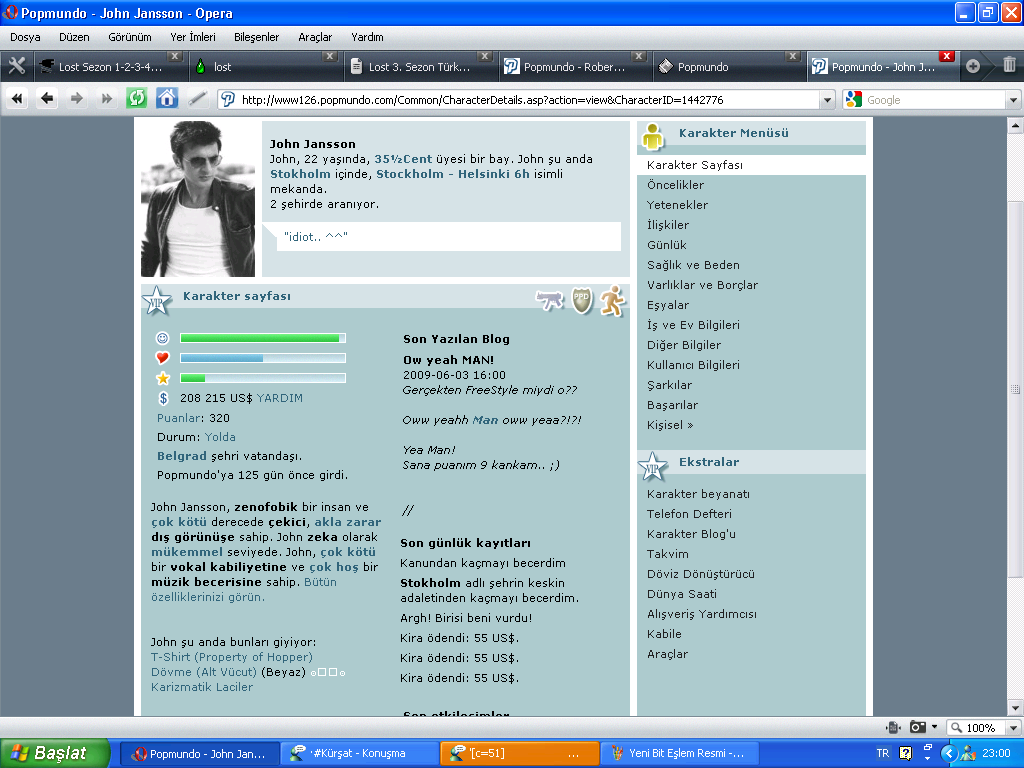Click the running man icon

point(613,301)
